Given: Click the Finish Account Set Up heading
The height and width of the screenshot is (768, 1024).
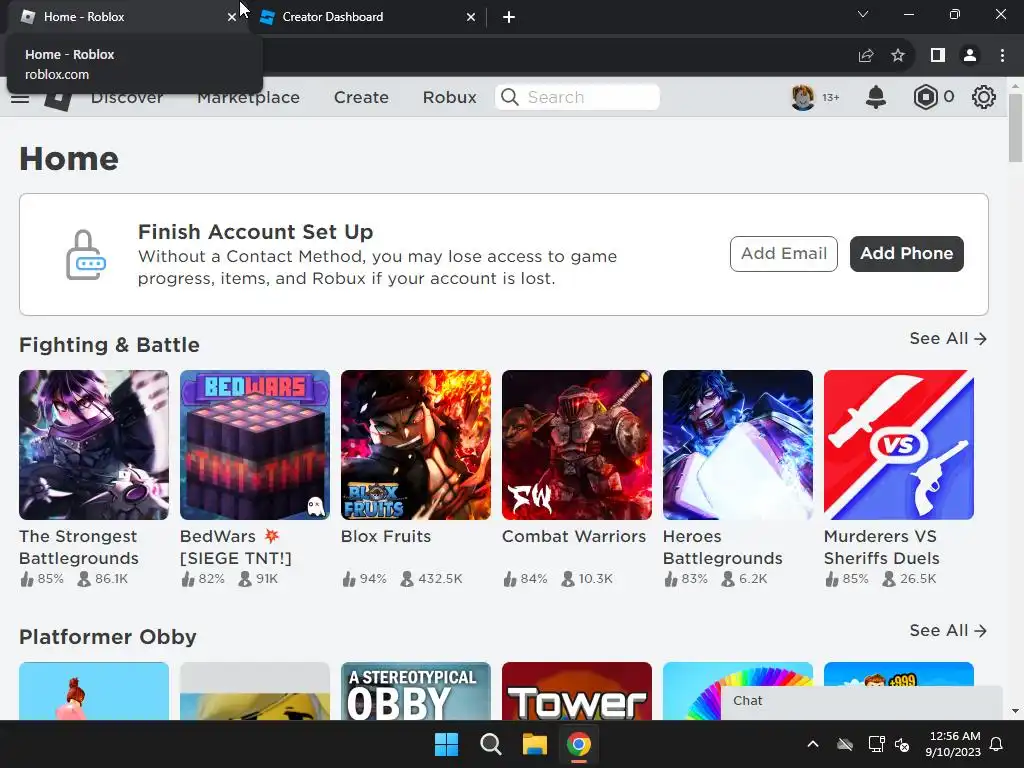Looking at the screenshot, I should [x=255, y=232].
